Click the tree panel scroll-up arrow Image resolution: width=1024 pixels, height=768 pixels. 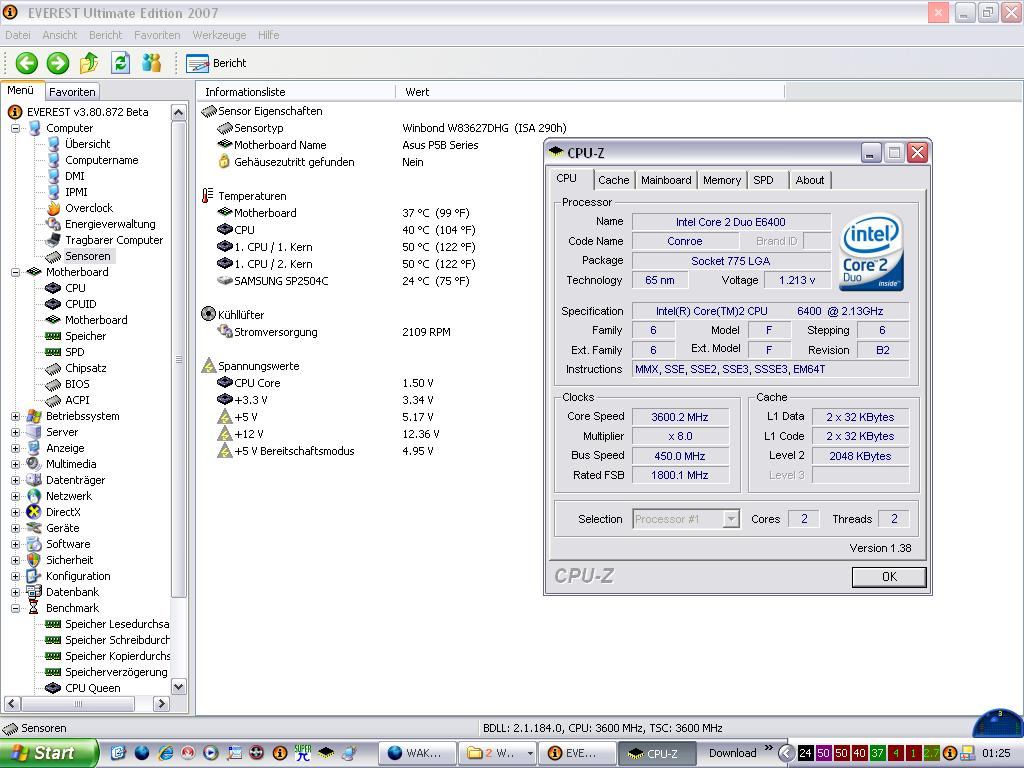tap(178, 112)
